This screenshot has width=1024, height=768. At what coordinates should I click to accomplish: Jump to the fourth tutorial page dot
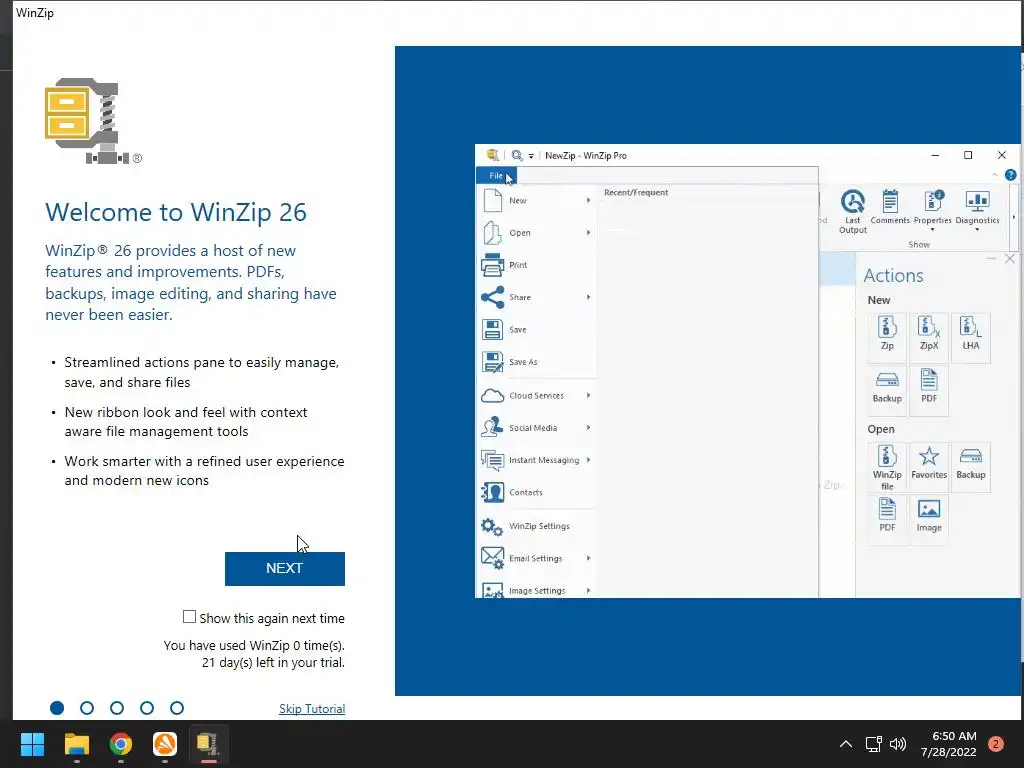tap(147, 708)
